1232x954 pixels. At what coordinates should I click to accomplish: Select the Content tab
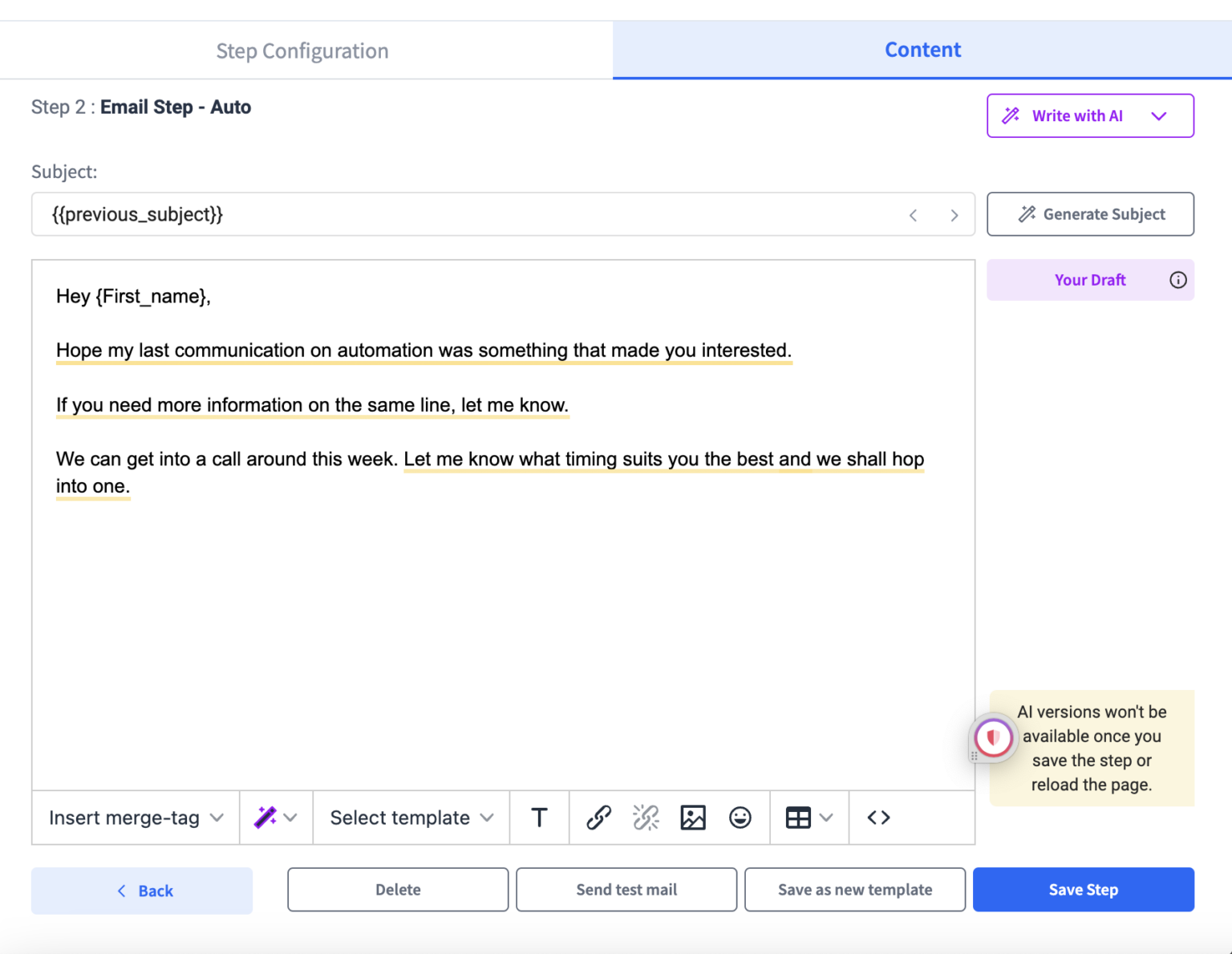922,49
